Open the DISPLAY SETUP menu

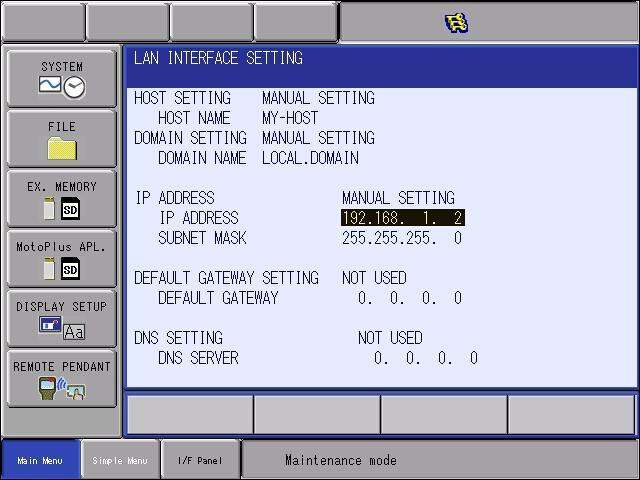tap(62, 319)
